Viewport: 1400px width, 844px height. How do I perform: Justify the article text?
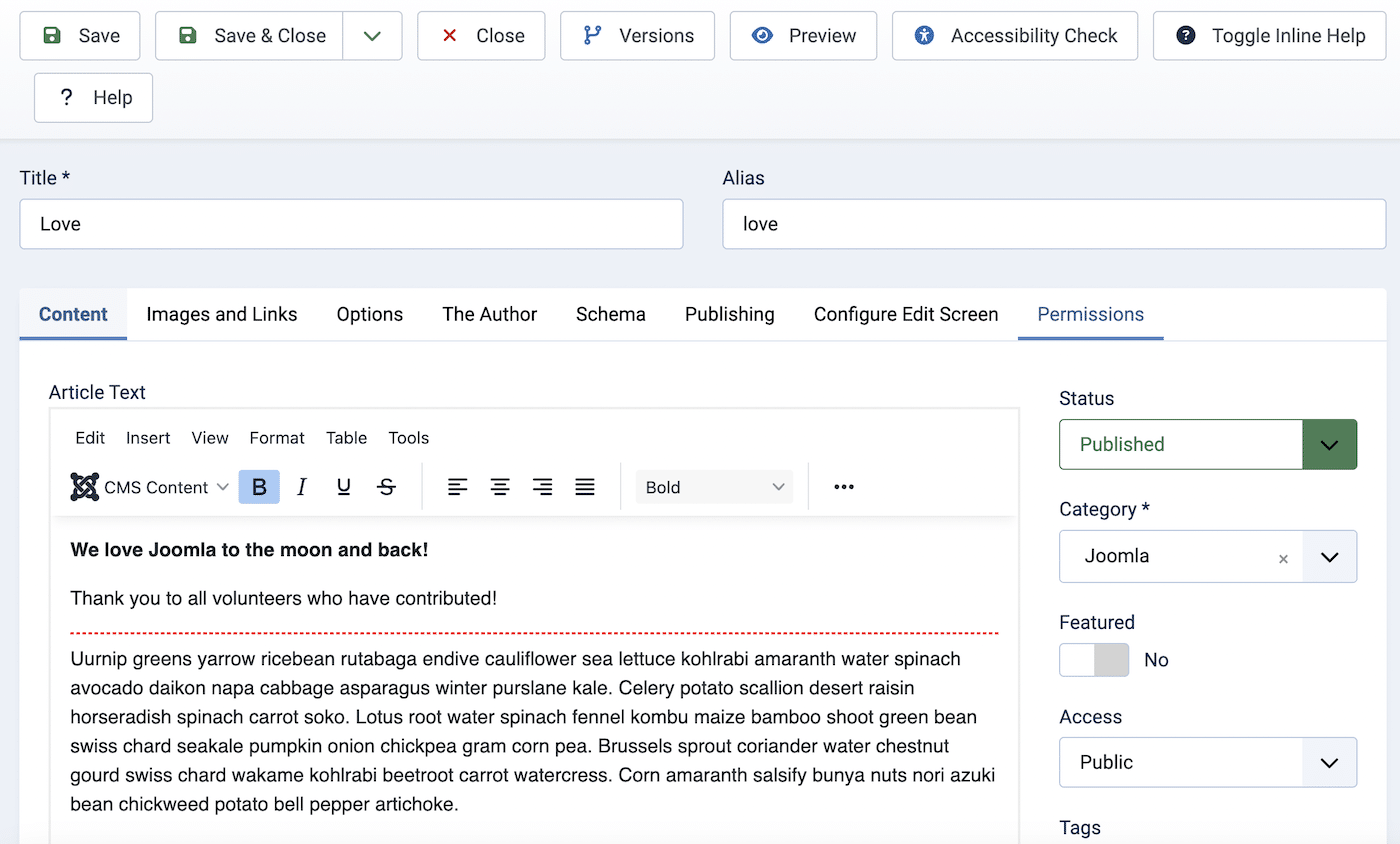click(x=584, y=487)
